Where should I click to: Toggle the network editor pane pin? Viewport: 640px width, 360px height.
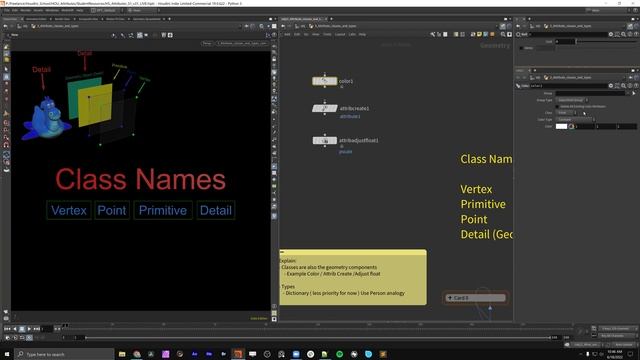(502, 26)
